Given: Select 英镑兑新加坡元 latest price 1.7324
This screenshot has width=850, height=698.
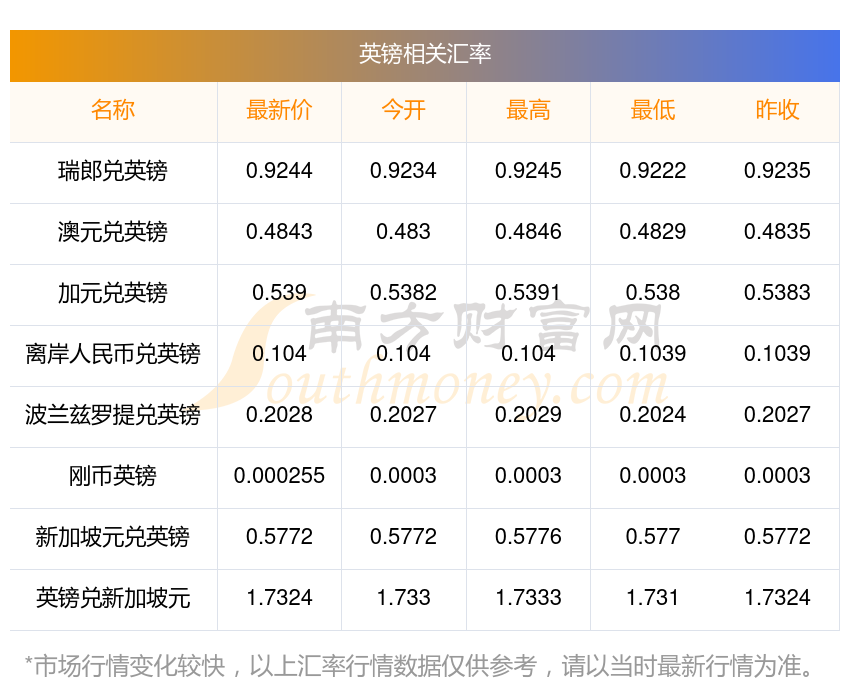Looking at the screenshot, I should 279,598.
